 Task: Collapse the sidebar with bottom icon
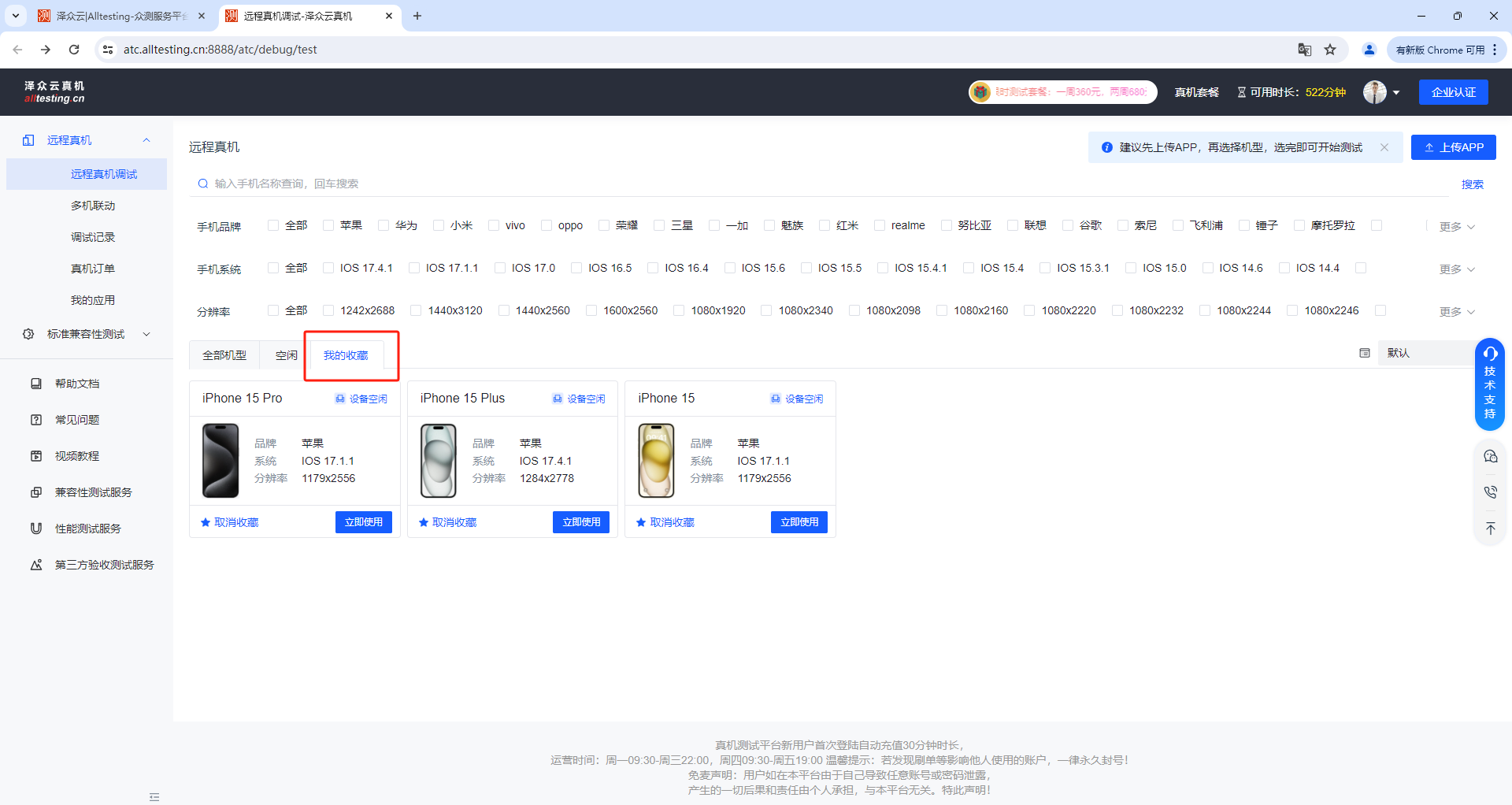pos(154,797)
